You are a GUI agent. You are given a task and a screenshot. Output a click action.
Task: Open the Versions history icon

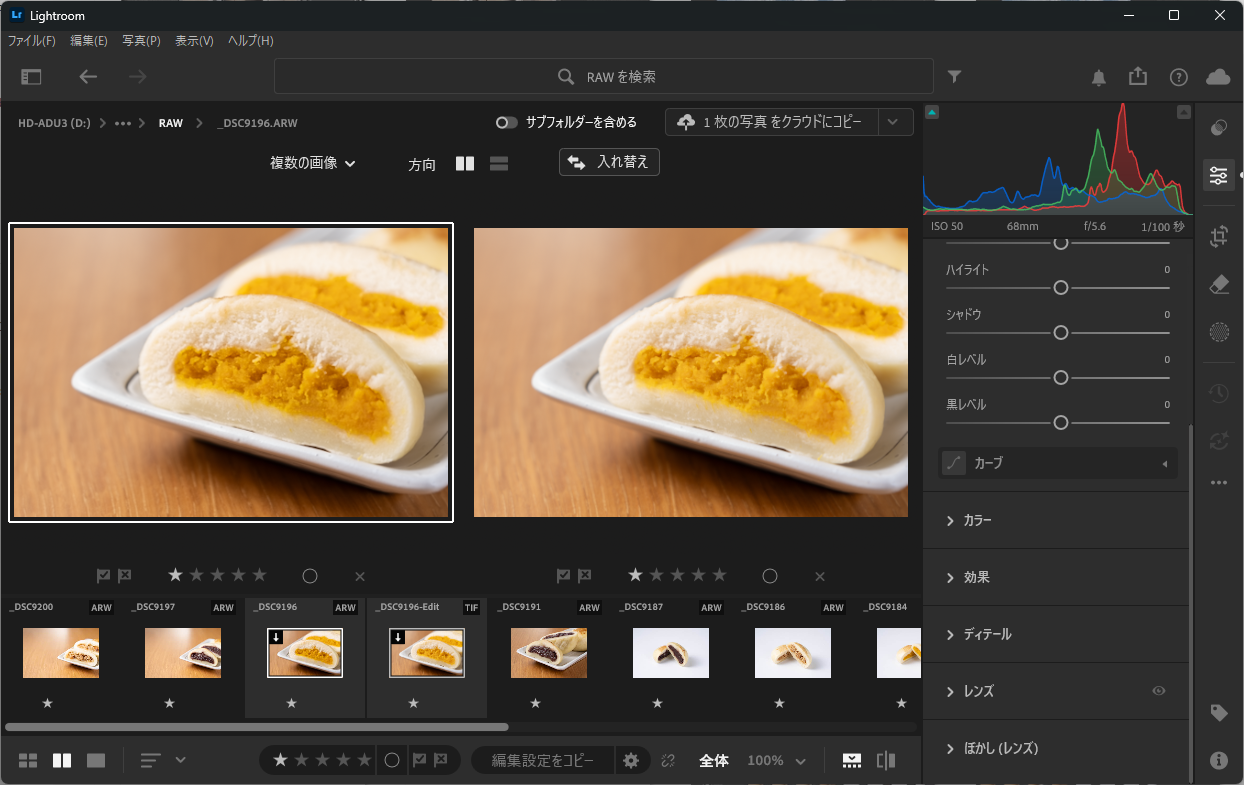click(x=1218, y=393)
